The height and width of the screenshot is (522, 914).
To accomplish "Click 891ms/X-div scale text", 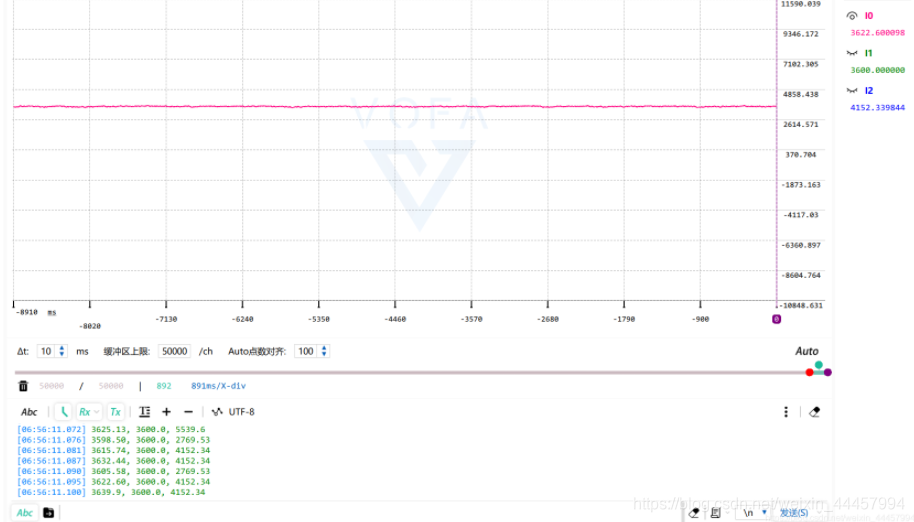I will [x=219, y=386].
